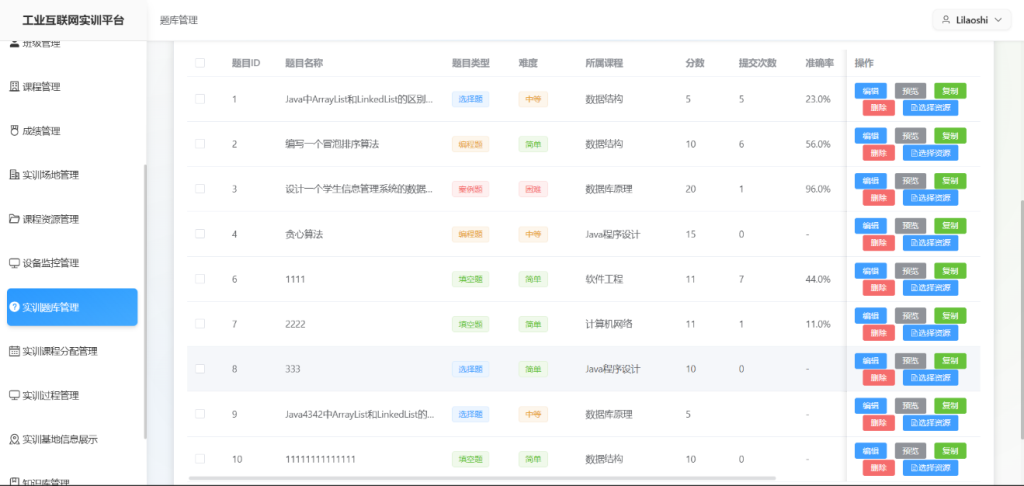
Task: Click the 设备监控管理 monitor icon
Action: pos(14,263)
